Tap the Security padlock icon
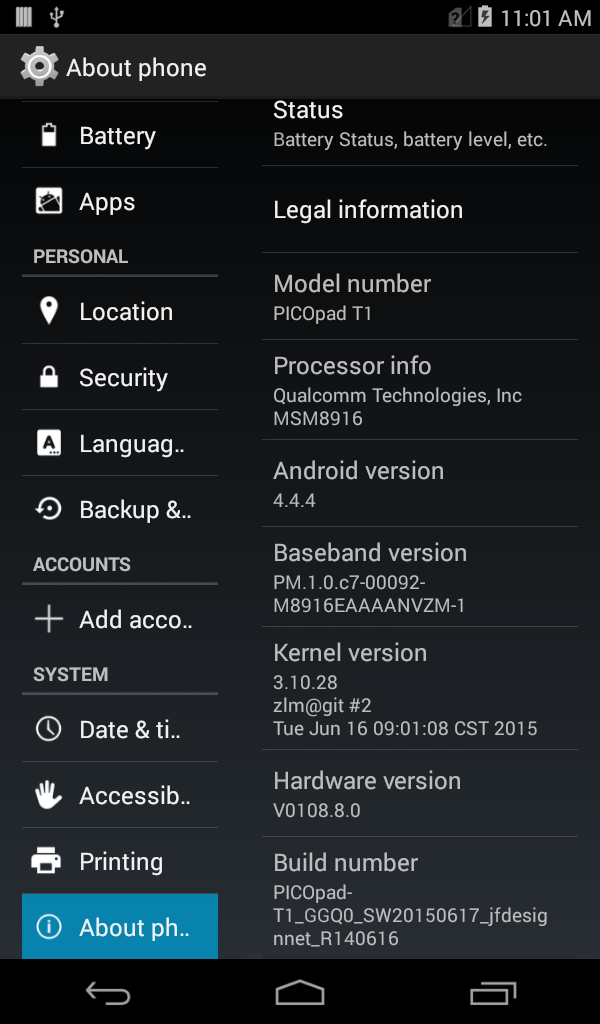 point(49,377)
